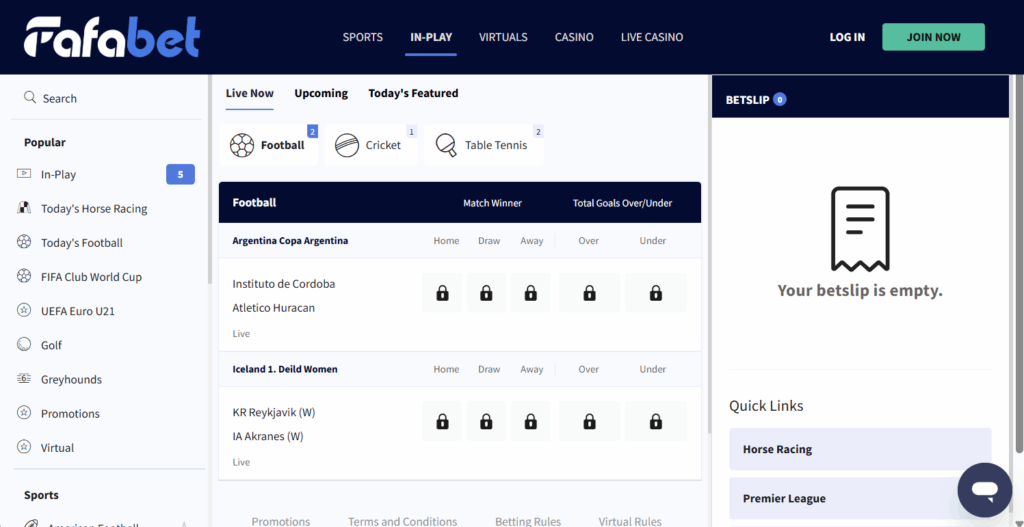The width and height of the screenshot is (1024, 527).
Task: Click Today's Football ball icon
Action: tap(24, 242)
